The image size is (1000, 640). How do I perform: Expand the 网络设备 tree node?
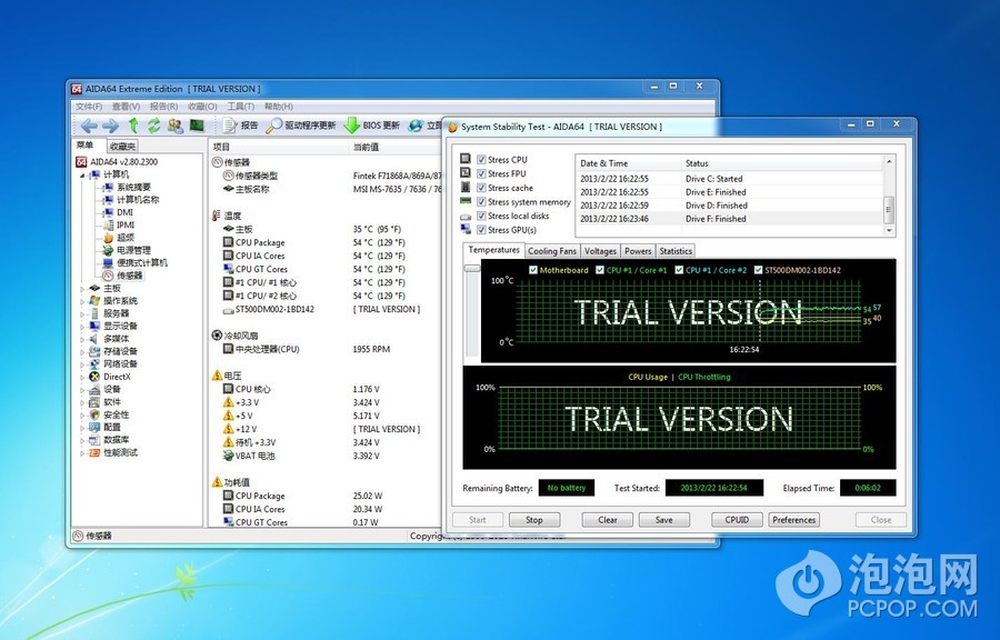coord(82,364)
